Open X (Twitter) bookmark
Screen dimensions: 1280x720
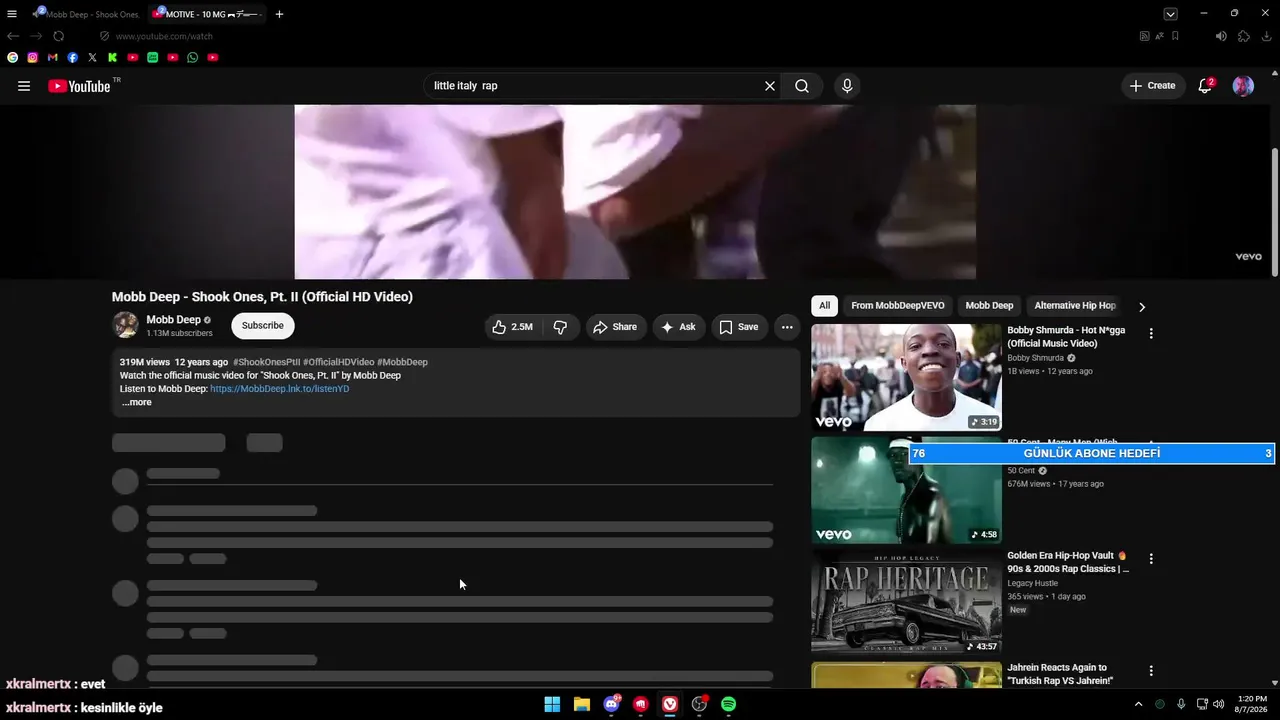[x=93, y=58]
